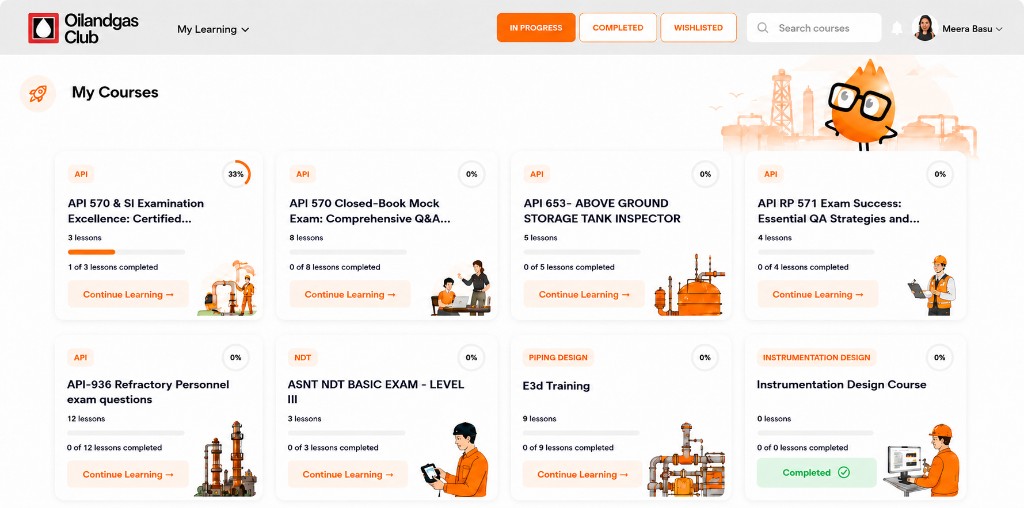This screenshot has width=1024, height=508.
Task: Click the rocket icon beside My Courses
Action: click(38, 93)
